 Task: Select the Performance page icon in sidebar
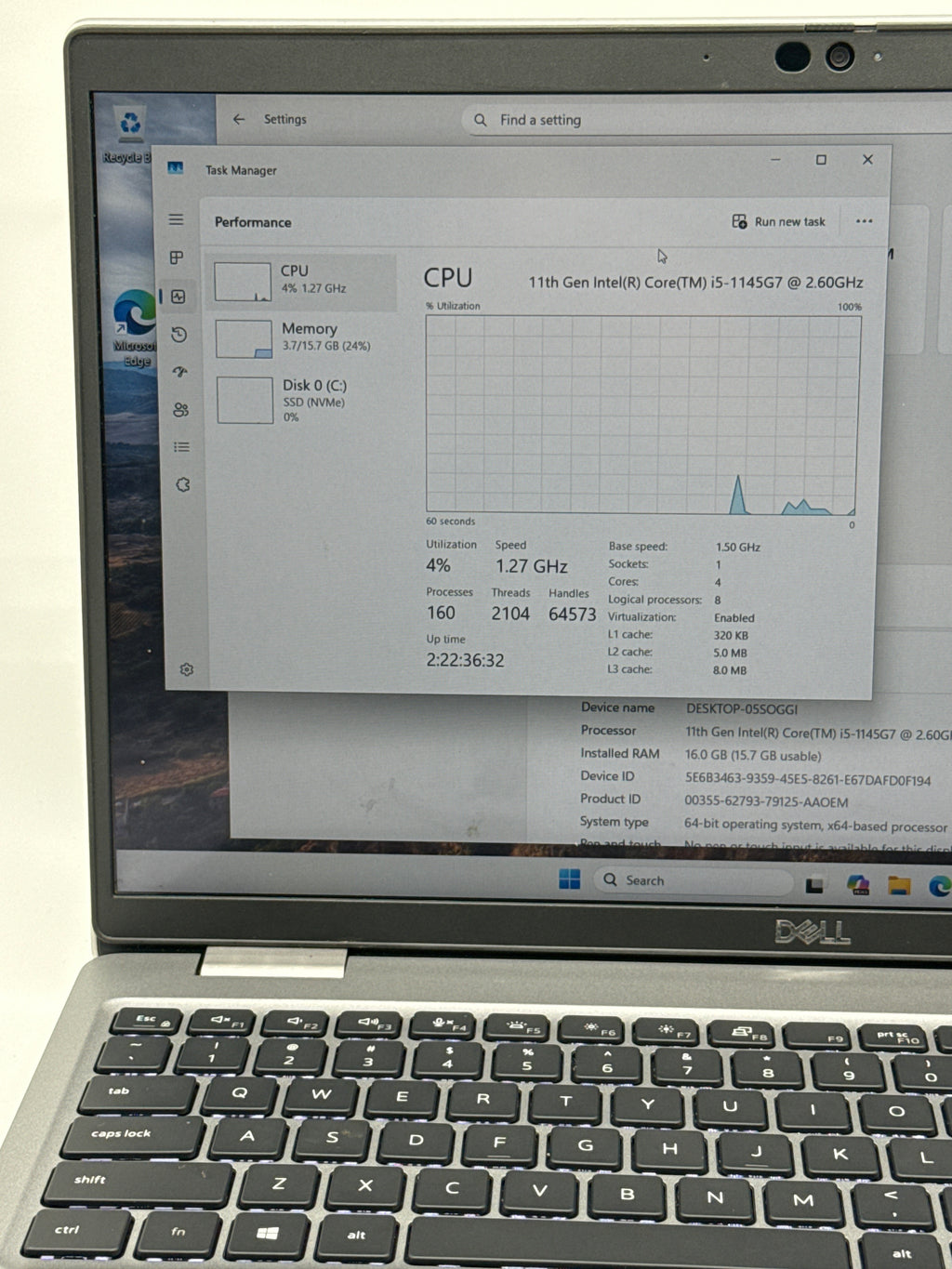178,297
